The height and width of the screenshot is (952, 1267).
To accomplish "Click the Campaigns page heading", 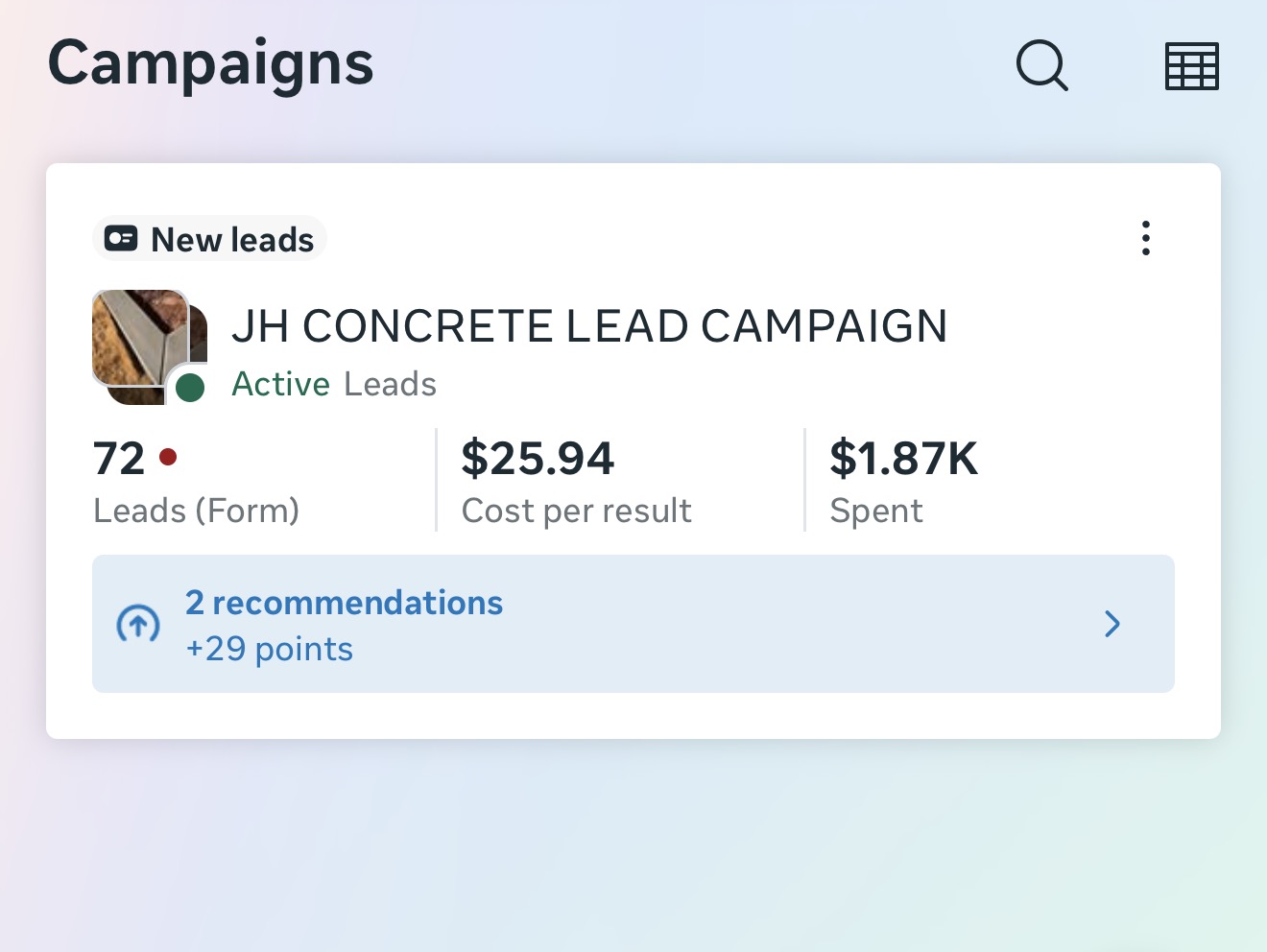I will (211, 65).
